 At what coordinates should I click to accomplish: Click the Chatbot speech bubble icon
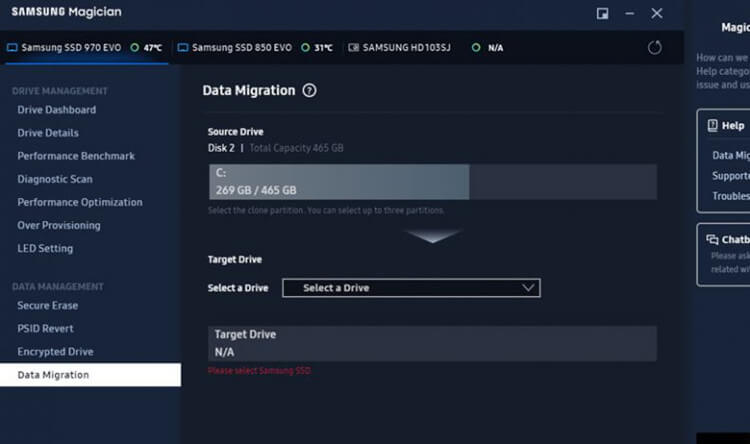point(712,239)
